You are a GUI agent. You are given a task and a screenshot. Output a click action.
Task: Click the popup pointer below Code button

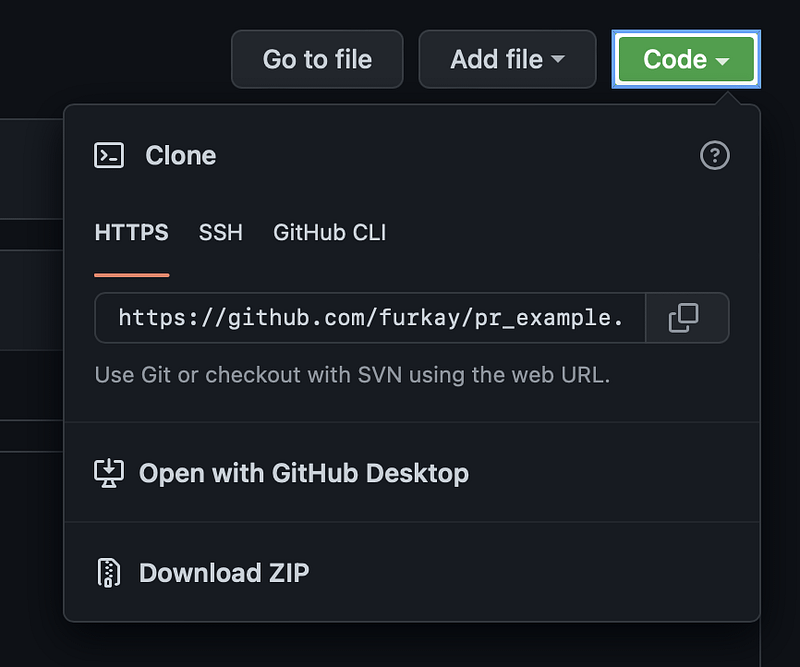[730, 98]
